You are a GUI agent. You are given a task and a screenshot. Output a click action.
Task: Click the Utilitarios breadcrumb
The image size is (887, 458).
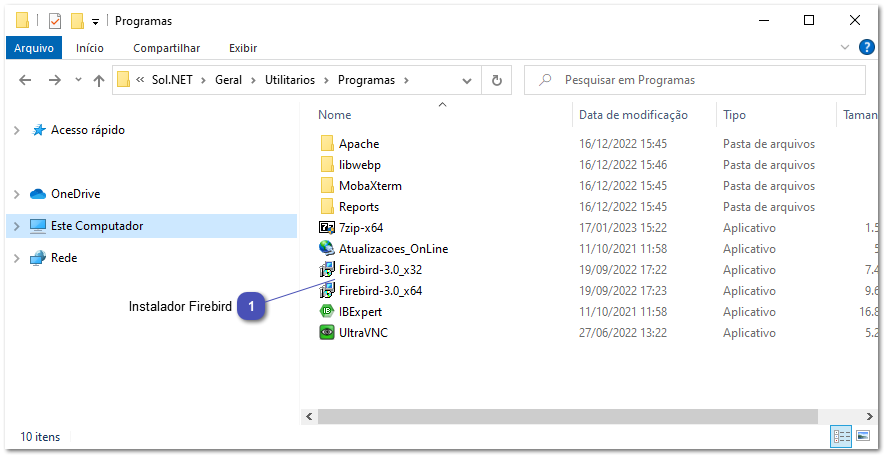point(290,80)
